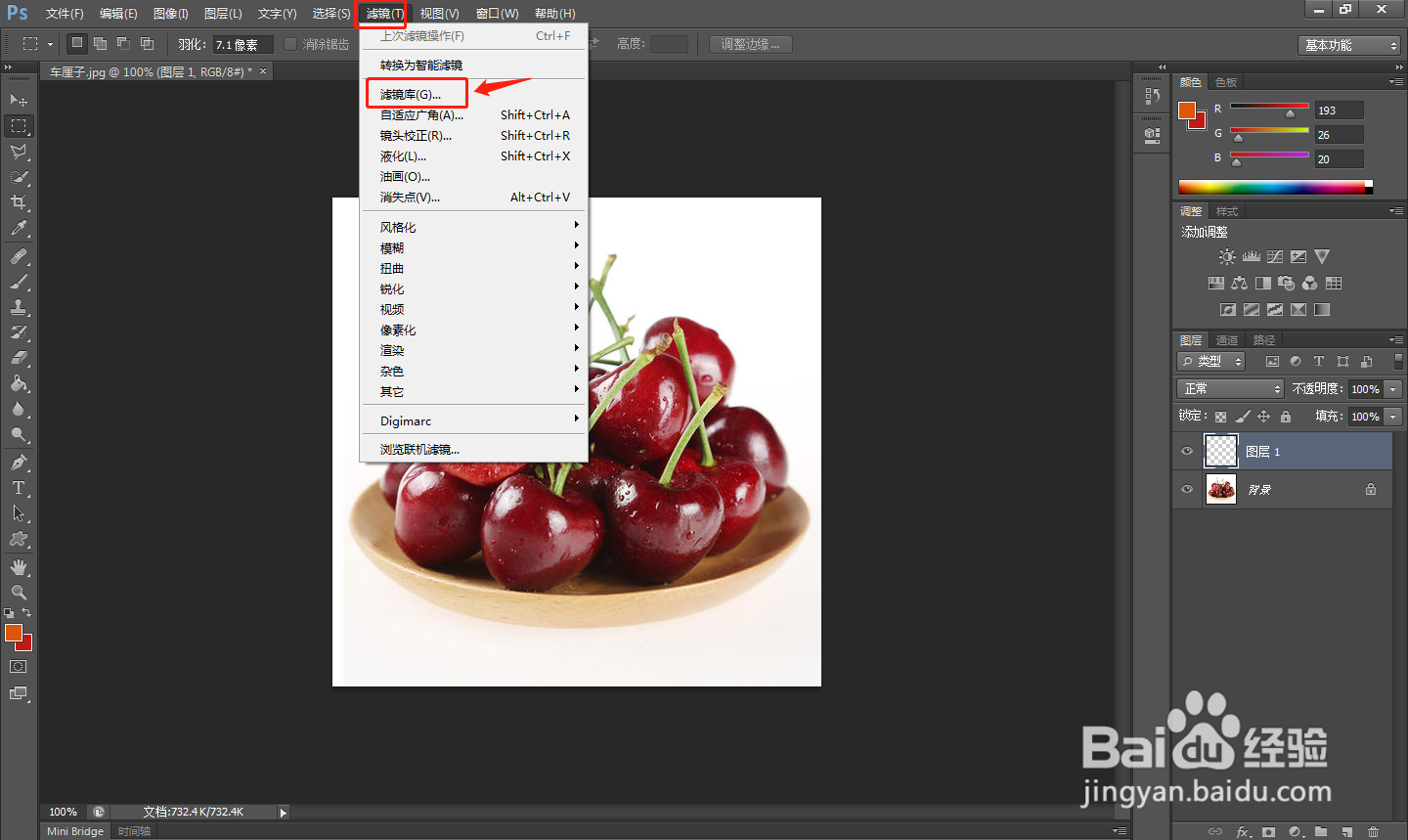Hide 背景 layer visibility
This screenshot has width=1408, height=840.
point(1187,489)
